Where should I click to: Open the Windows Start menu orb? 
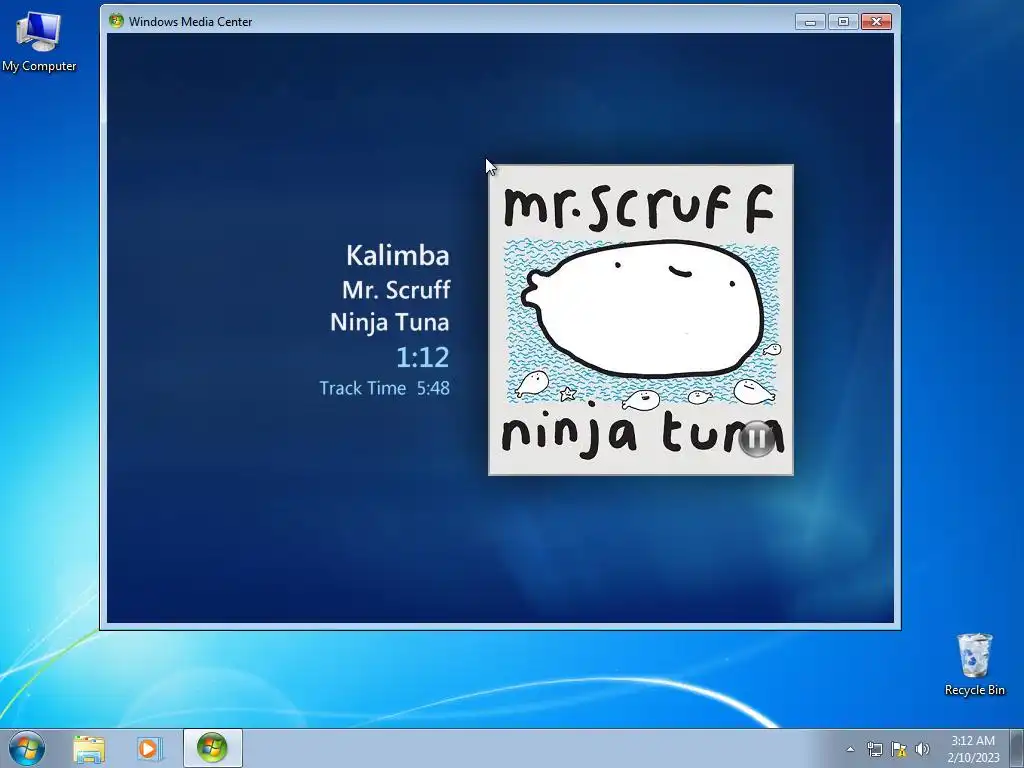[x=27, y=748]
